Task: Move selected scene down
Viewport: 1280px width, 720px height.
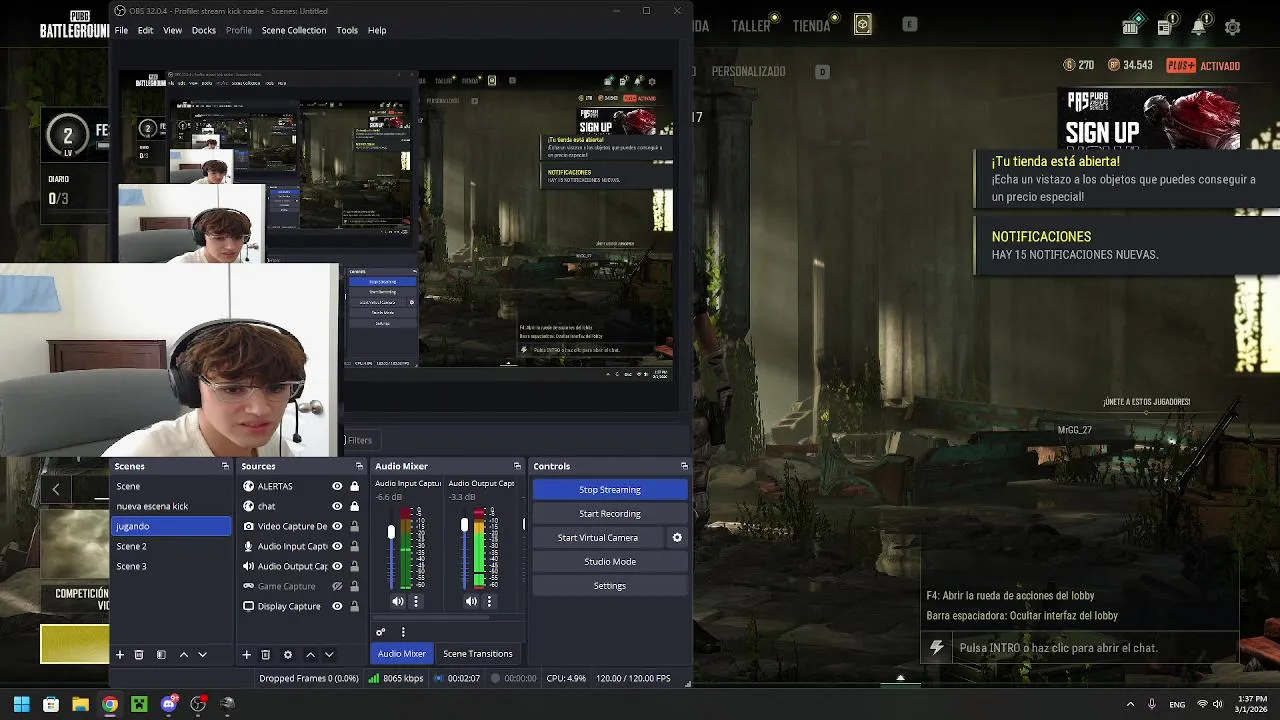Action: pos(202,654)
